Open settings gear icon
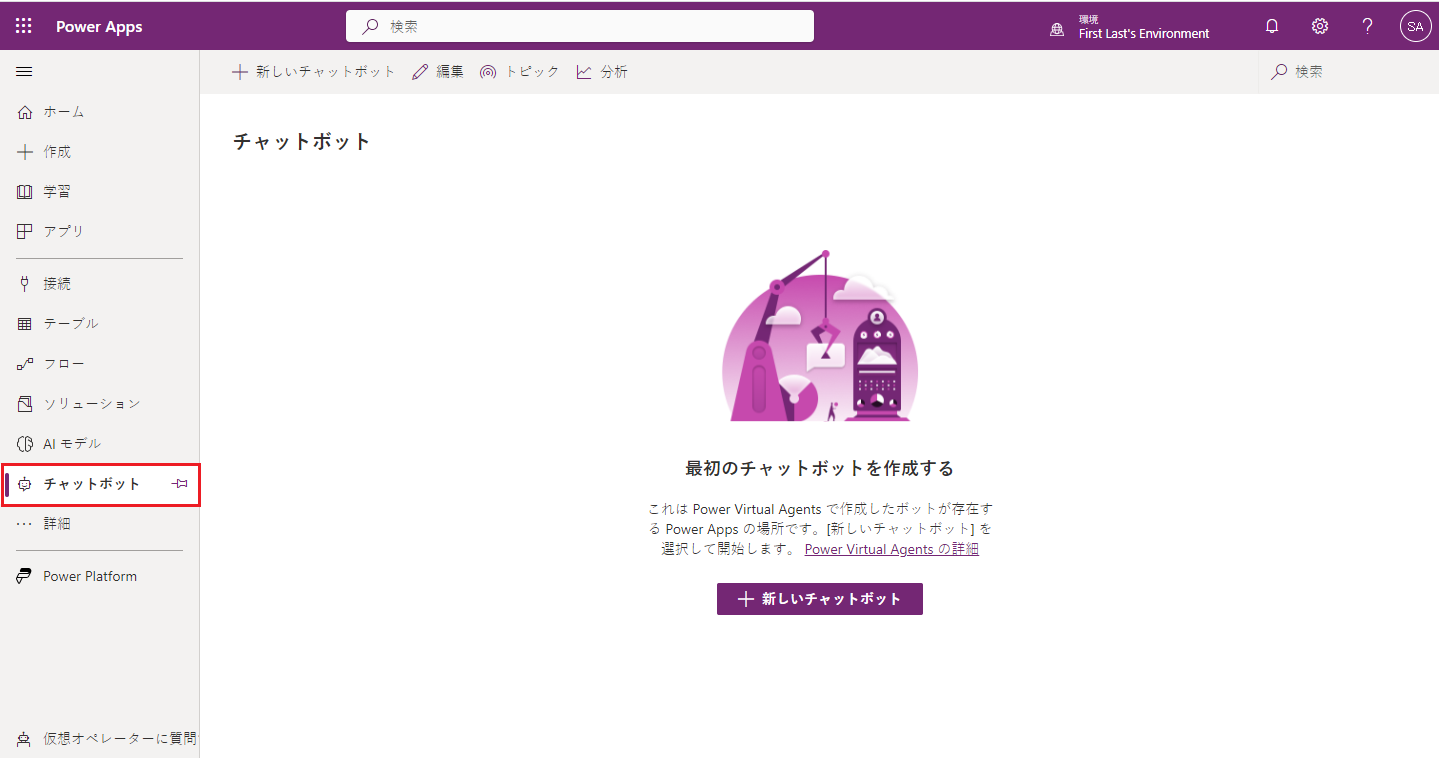This screenshot has height=758, width=1439. point(1320,26)
